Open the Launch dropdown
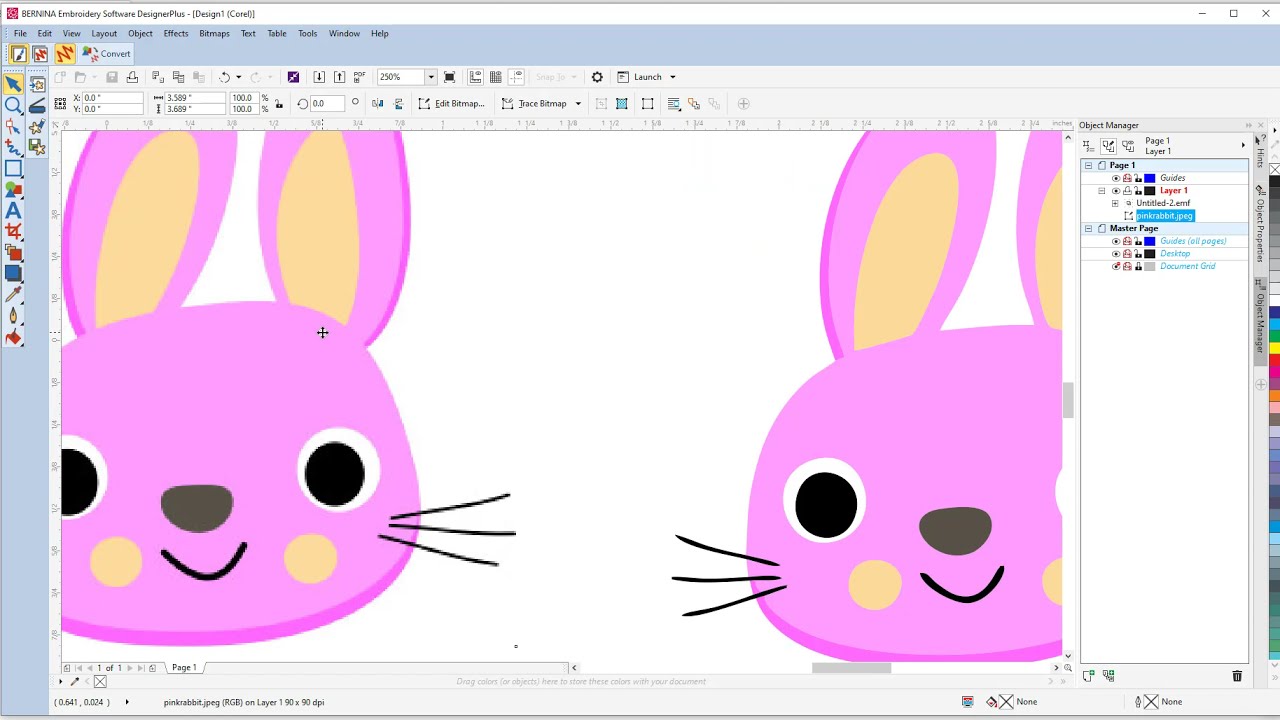1280x720 pixels. tap(672, 77)
